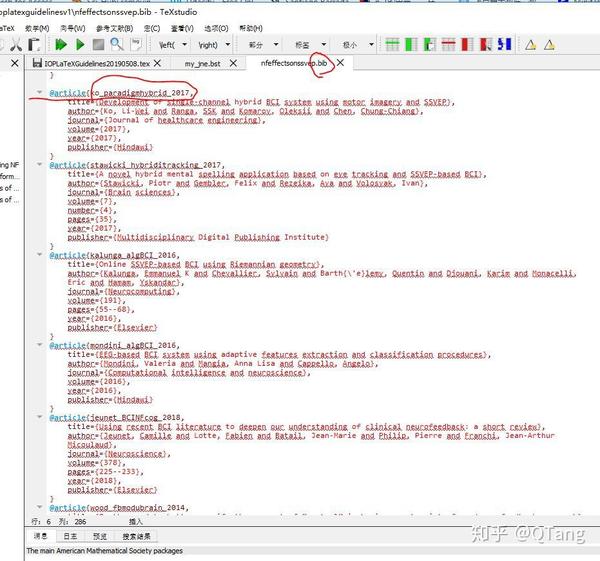Viewport: 600px width, 561px height.
Task: Open the 帮助(H) menu
Action: point(251,28)
